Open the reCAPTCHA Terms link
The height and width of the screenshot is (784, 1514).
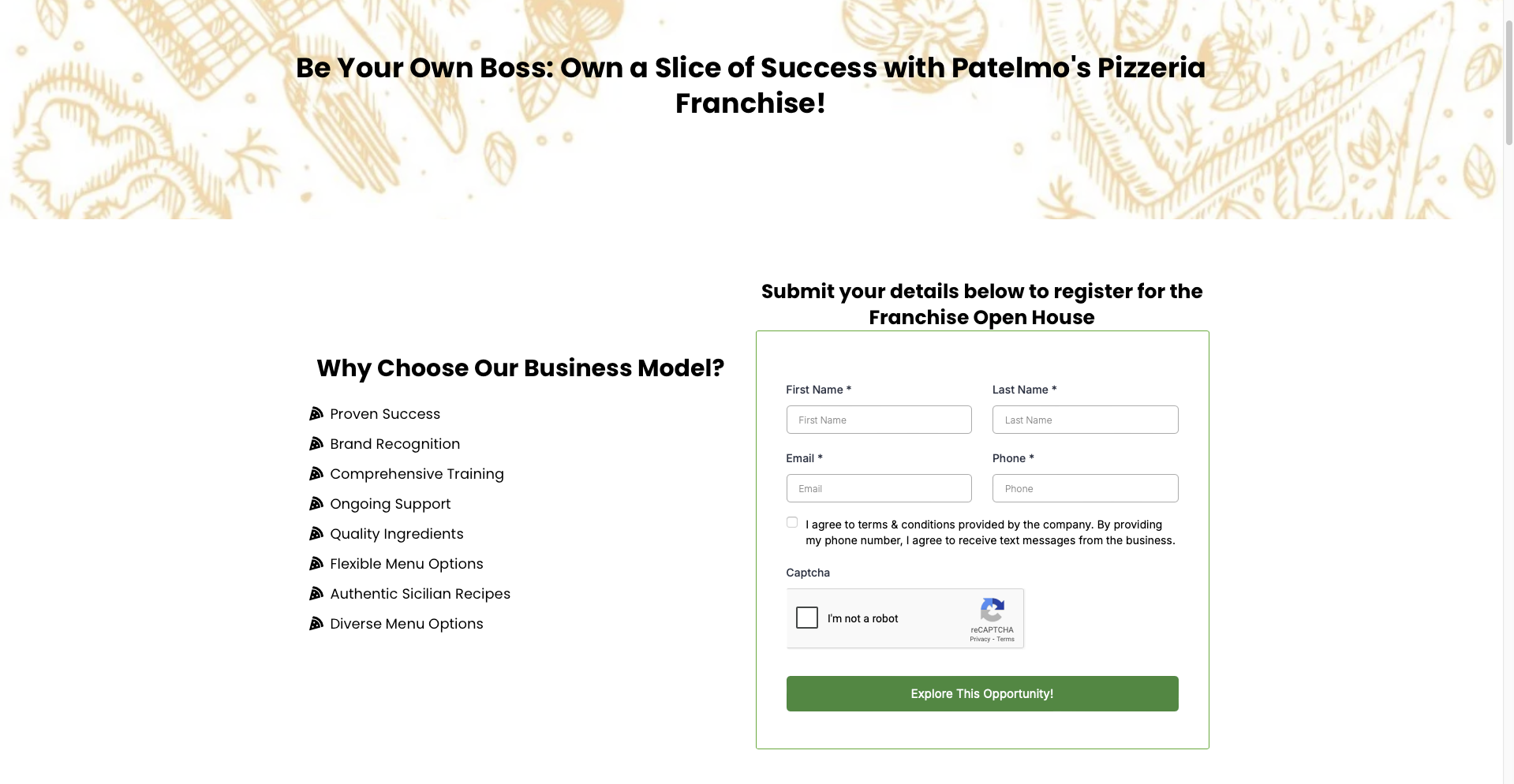coord(1006,640)
